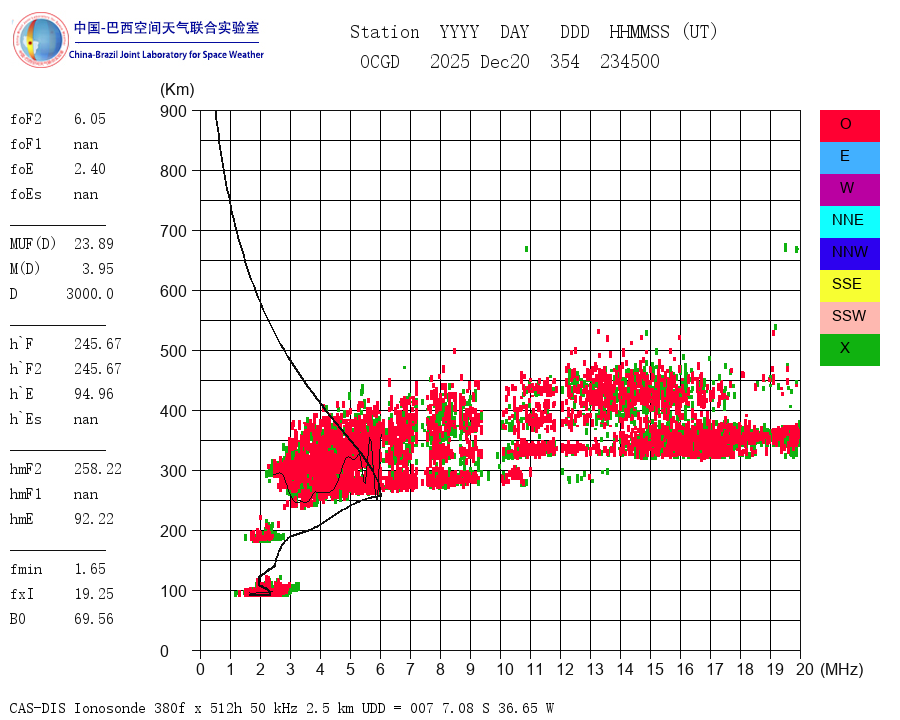Viewport: 900px width, 720px height.
Task: Click the (MHz) axis unit label
Action: coord(842,669)
